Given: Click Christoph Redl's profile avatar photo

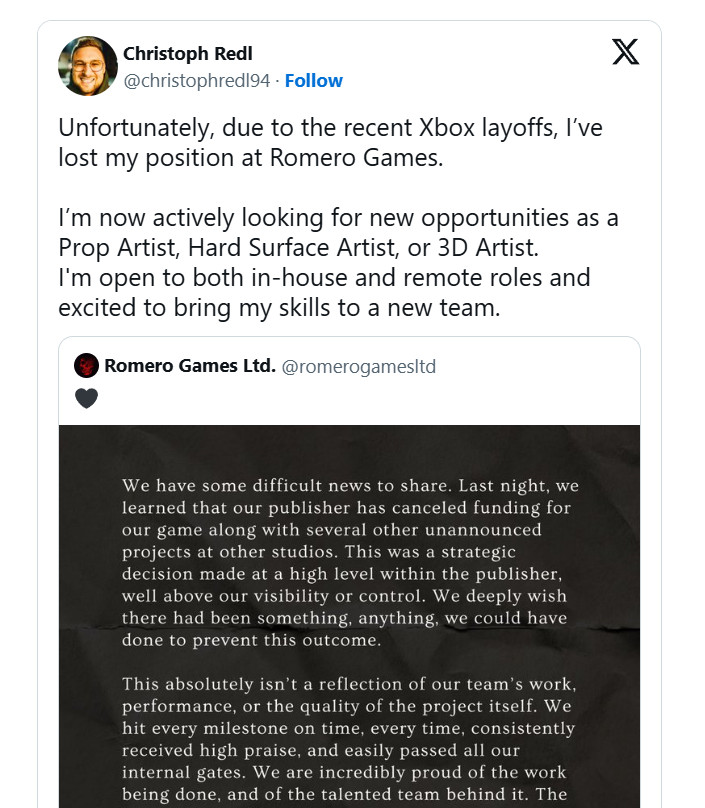Looking at the screenshot, I should click(x=88, y=66).
